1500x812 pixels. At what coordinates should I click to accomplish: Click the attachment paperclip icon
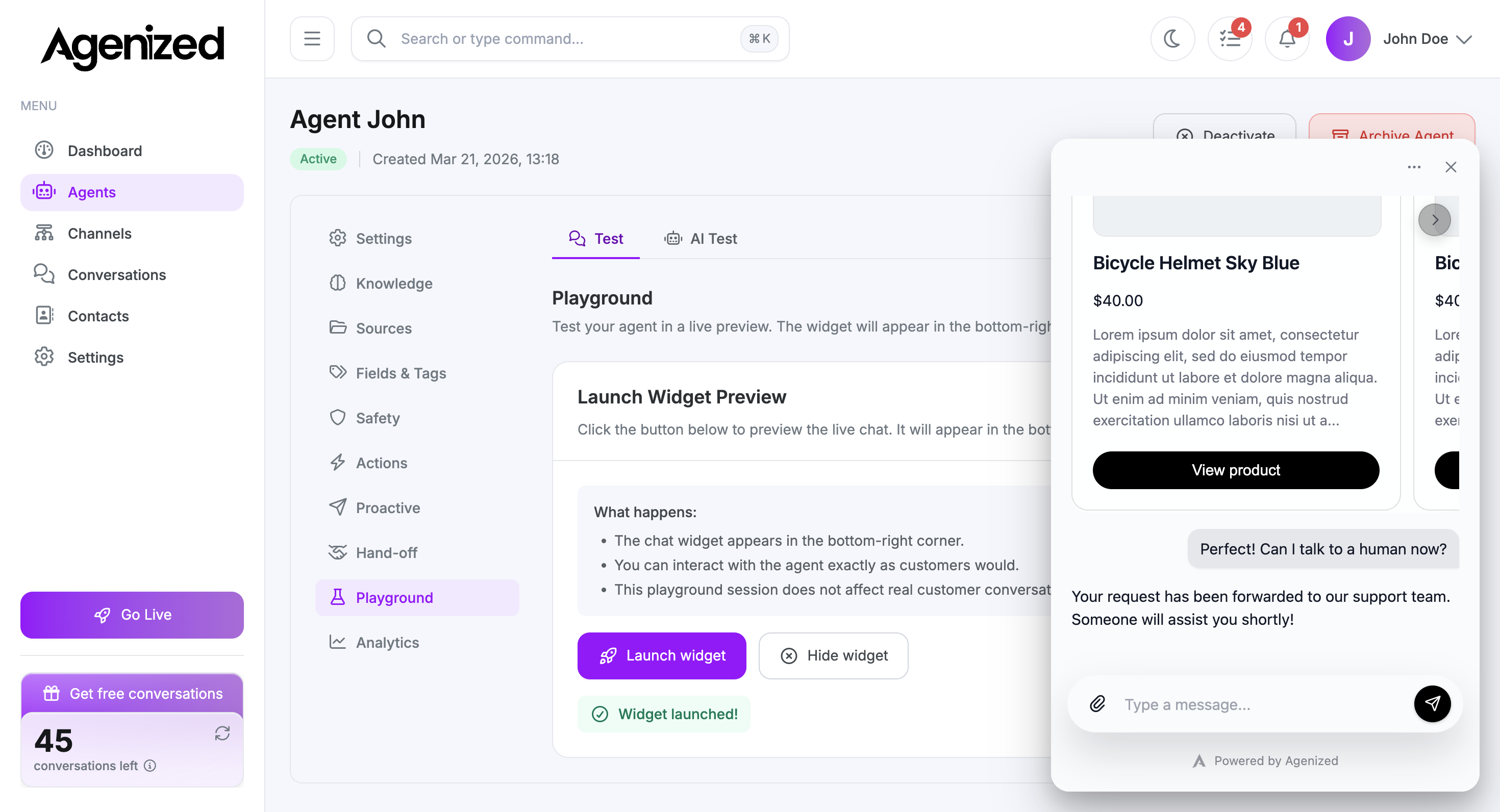(x=1097, y=704)
